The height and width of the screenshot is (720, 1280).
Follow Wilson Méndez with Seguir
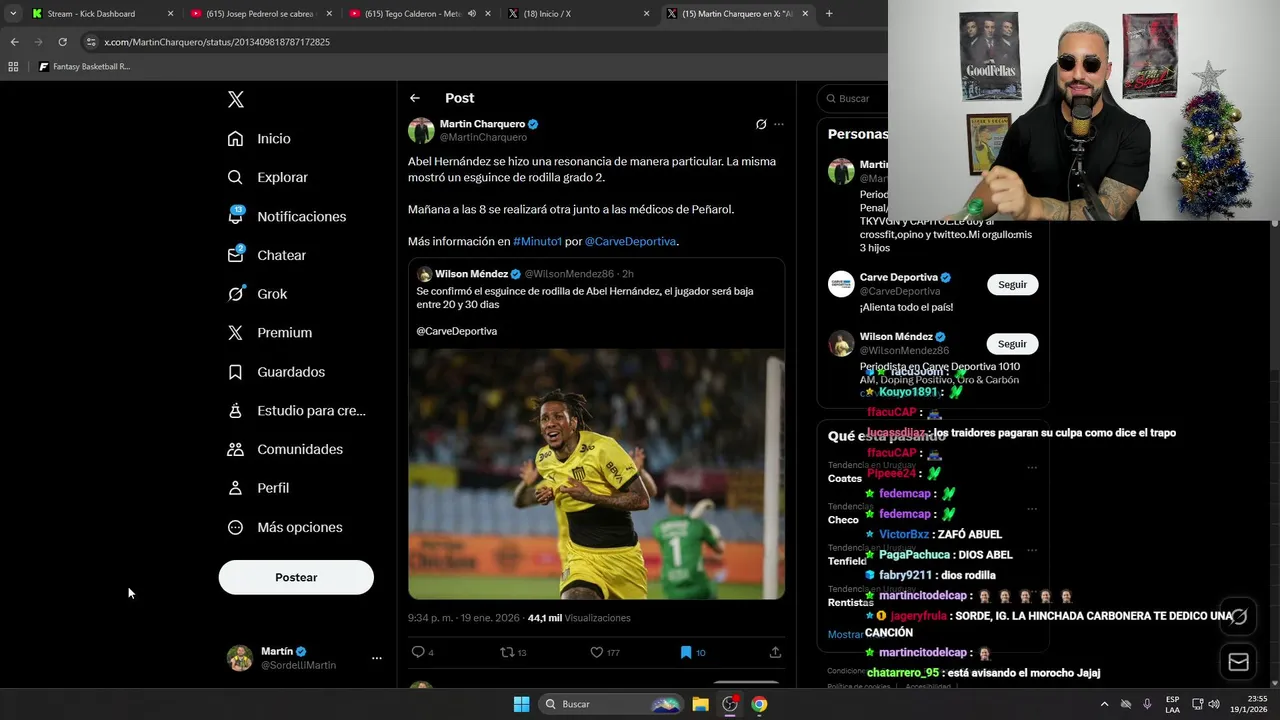pos(1012,344)
